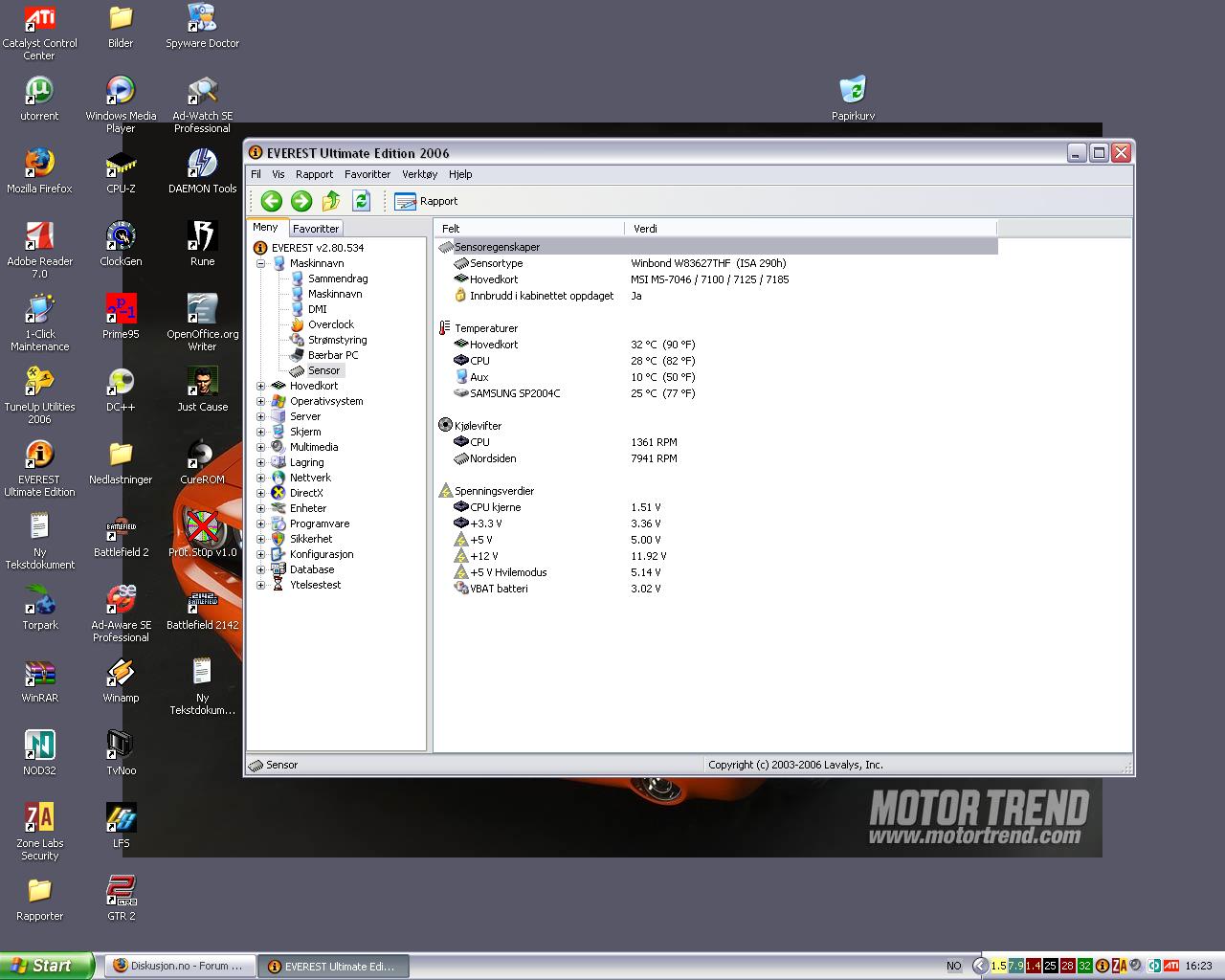Image resolution: width=1225 pixels, height=980 pixels.
Task: Open the GTR 2 desktop icon
Action: [121, 899]
